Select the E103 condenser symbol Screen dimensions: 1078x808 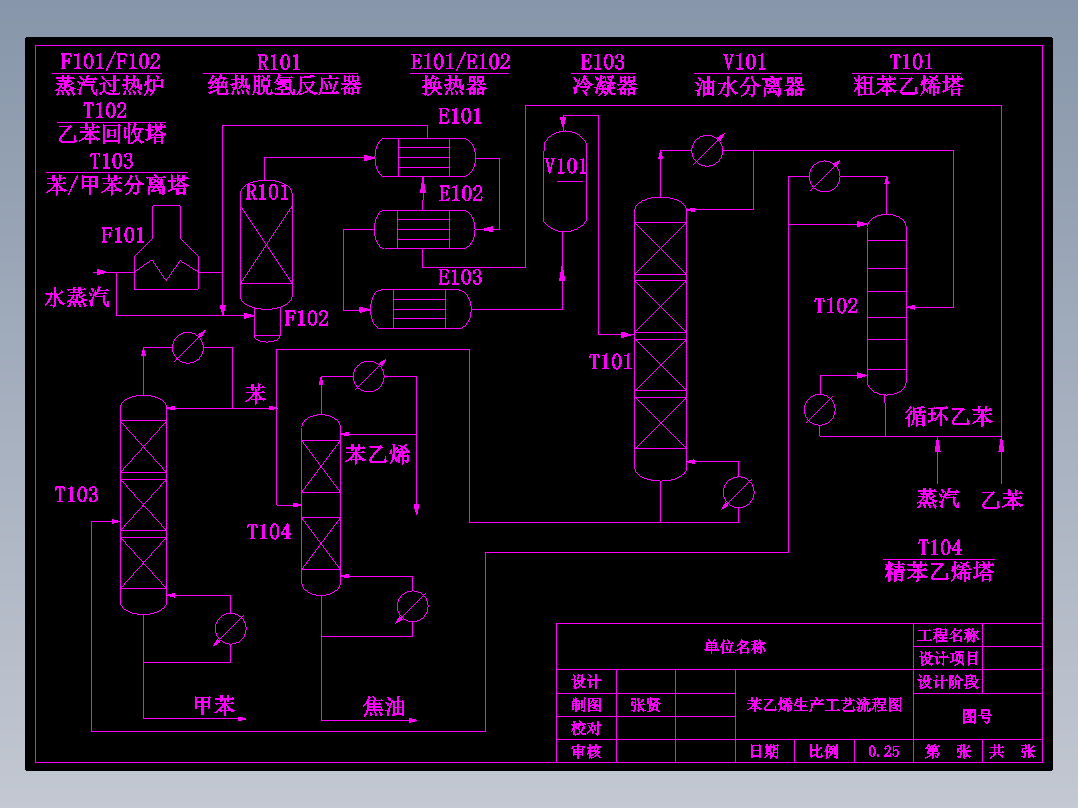(421, 309)
